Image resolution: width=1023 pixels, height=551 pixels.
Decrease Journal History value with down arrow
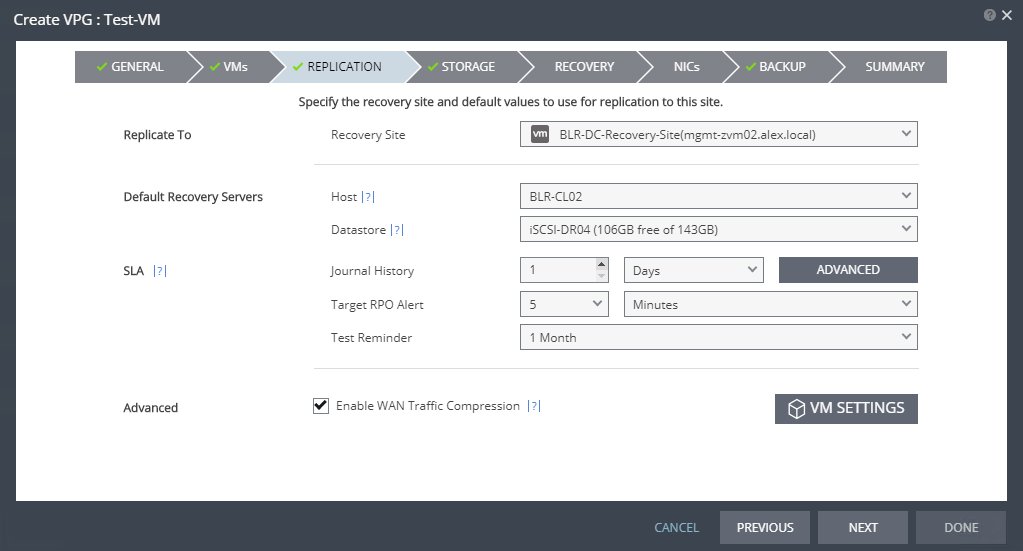click(x=601, y=275)
